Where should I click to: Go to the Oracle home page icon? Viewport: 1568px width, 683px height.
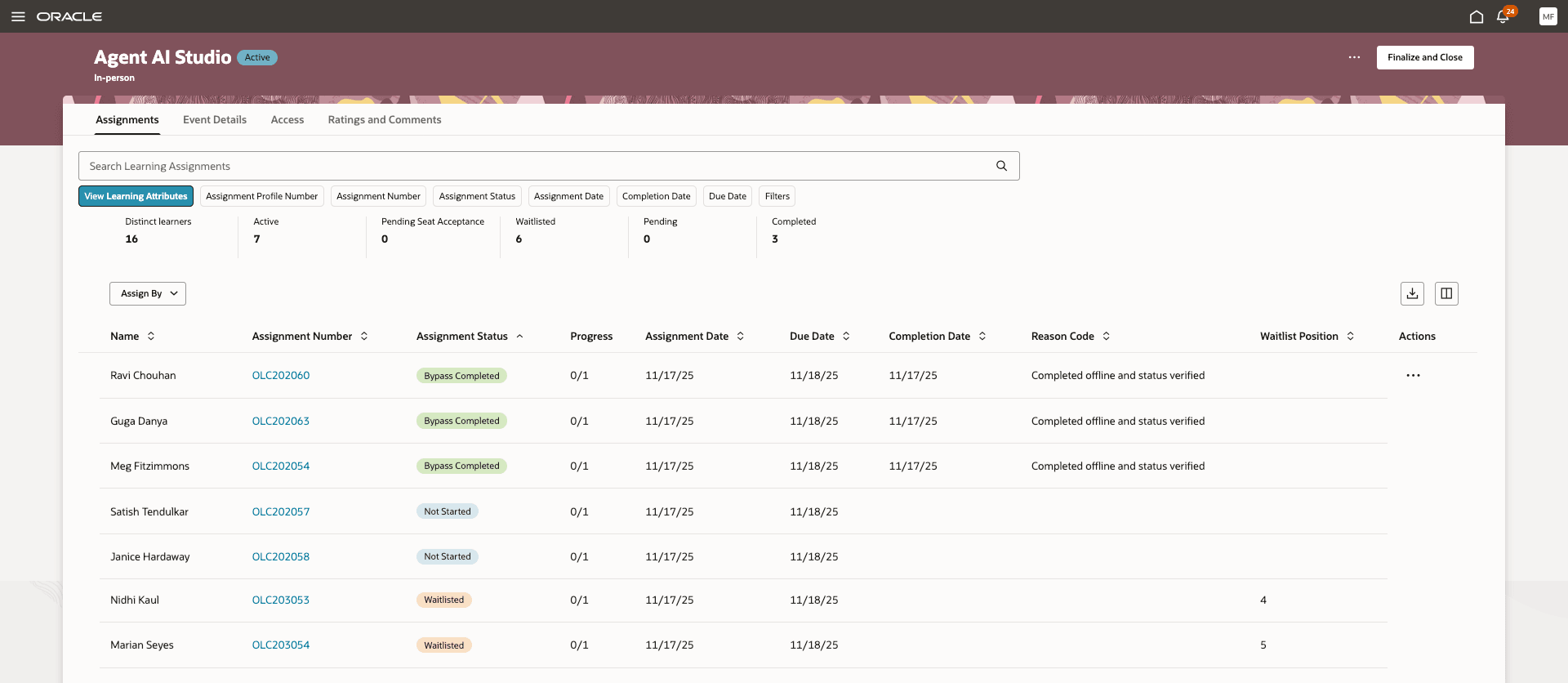(1477, 16)
